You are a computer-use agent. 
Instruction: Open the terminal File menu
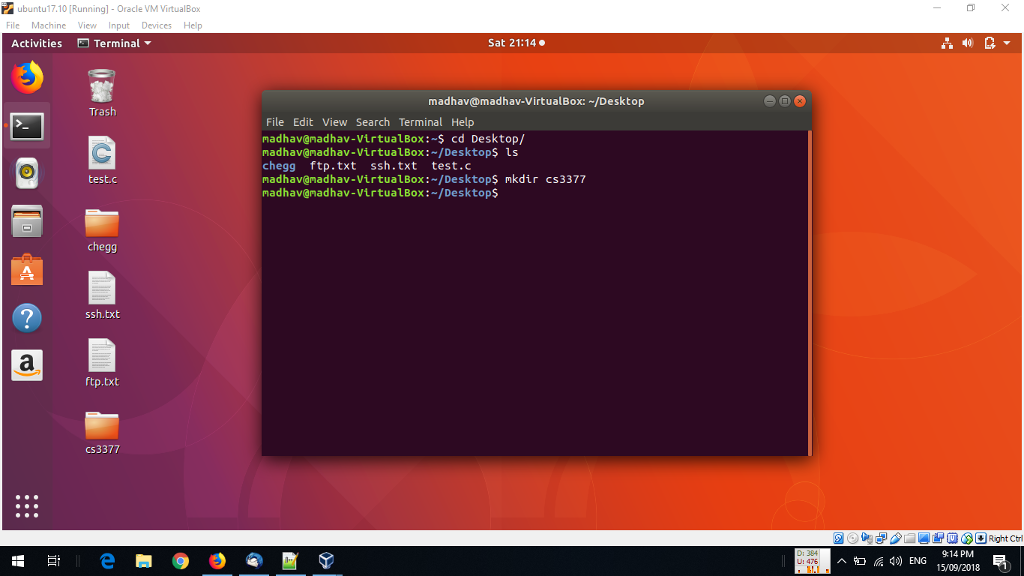pyautogui.click(x=275, y=122)
